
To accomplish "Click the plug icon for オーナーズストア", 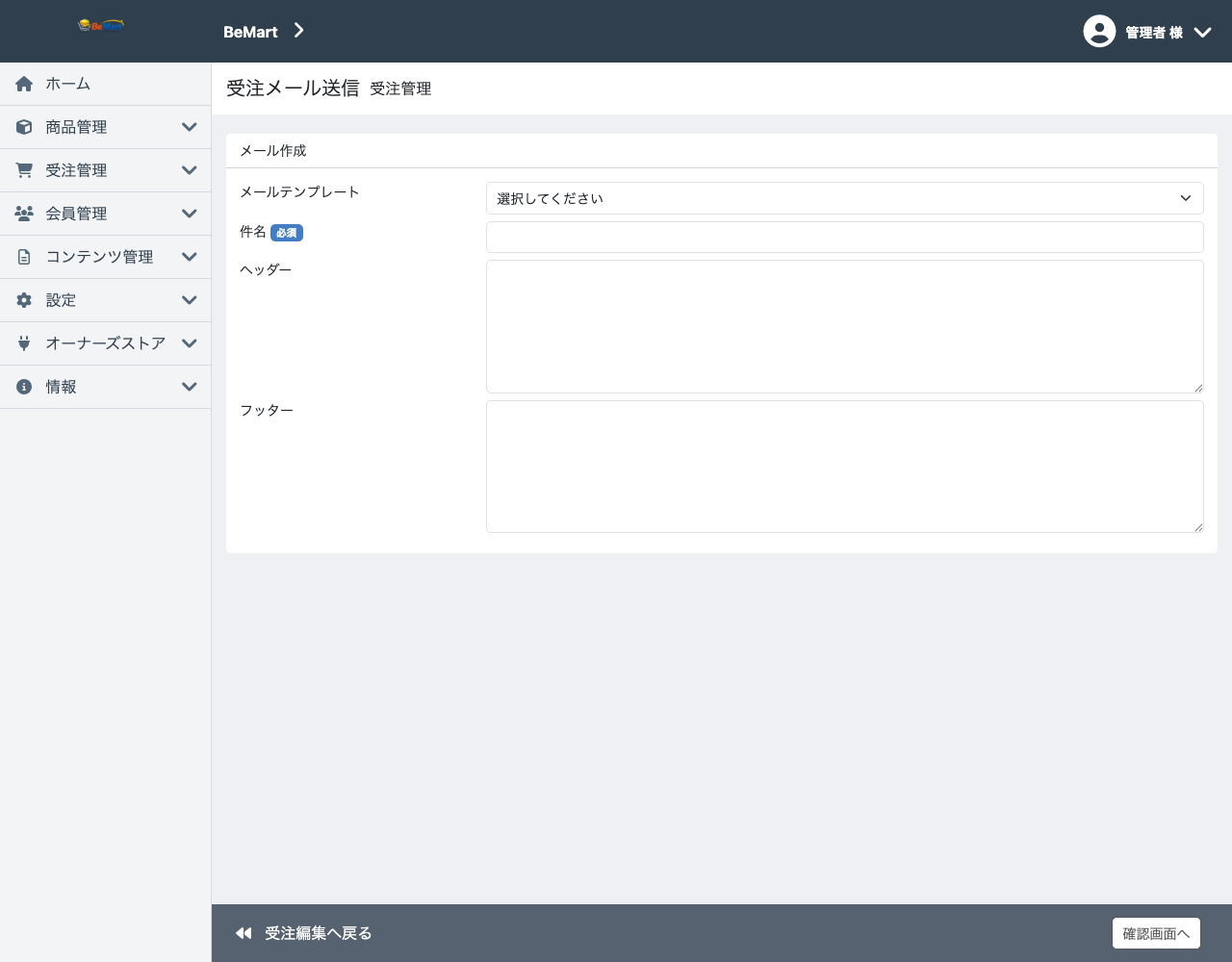I will (x=24, y=343).
